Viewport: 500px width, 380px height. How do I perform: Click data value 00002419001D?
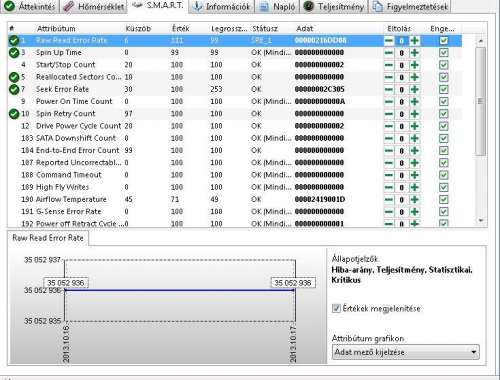tap(319, 199)
